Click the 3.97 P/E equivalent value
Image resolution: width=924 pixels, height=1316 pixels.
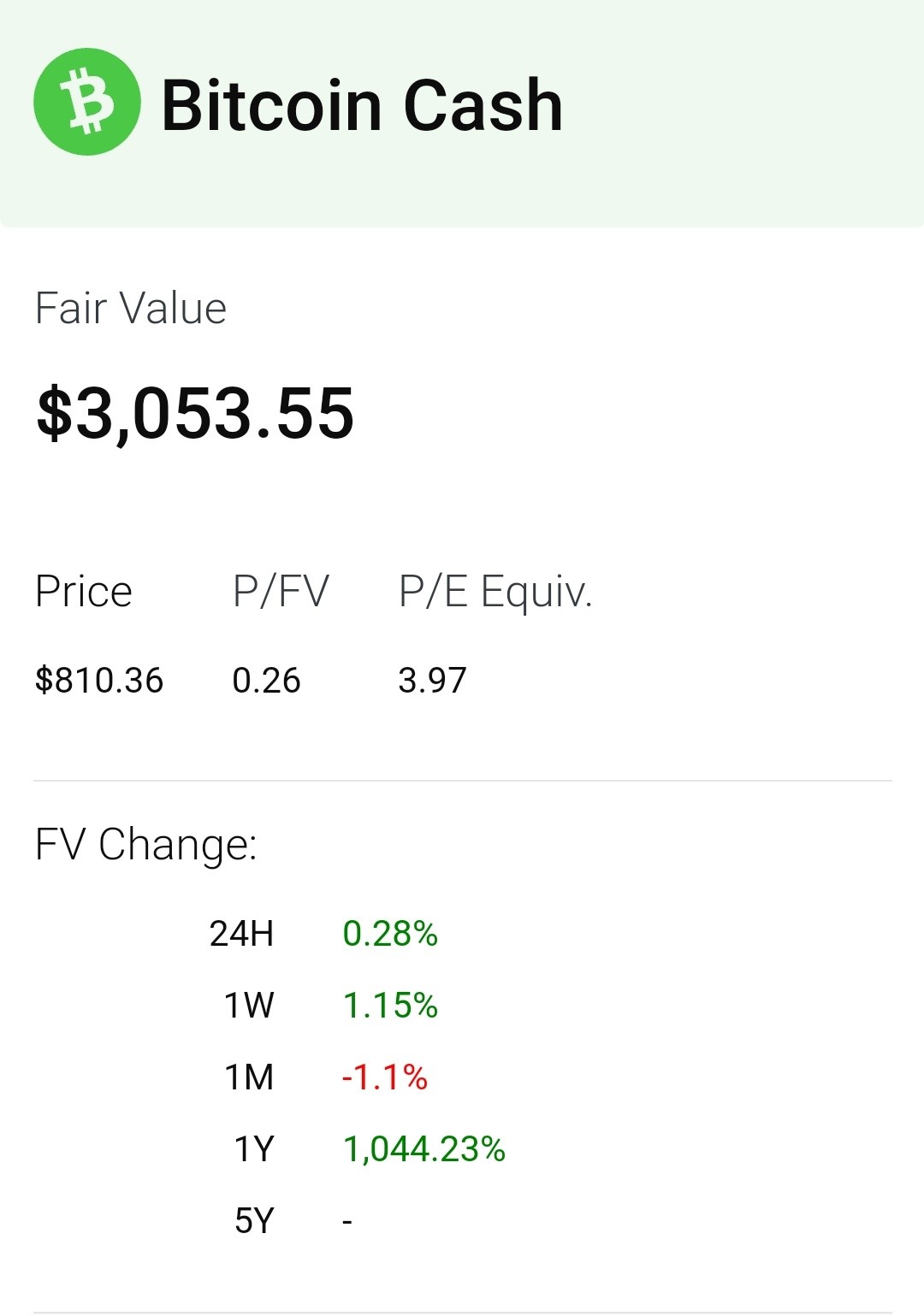pyautogui.click(x=433, y=681)
